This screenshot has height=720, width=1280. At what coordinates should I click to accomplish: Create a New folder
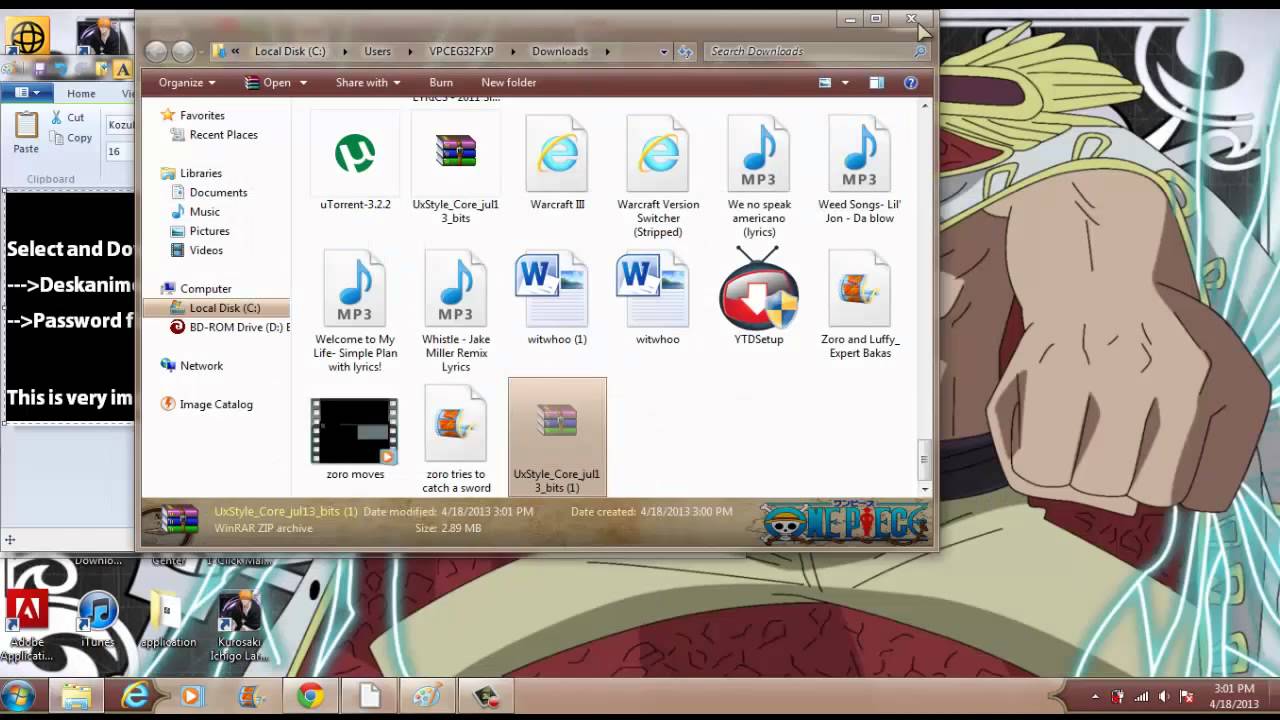pyautogui.click(x=508, y=83)
